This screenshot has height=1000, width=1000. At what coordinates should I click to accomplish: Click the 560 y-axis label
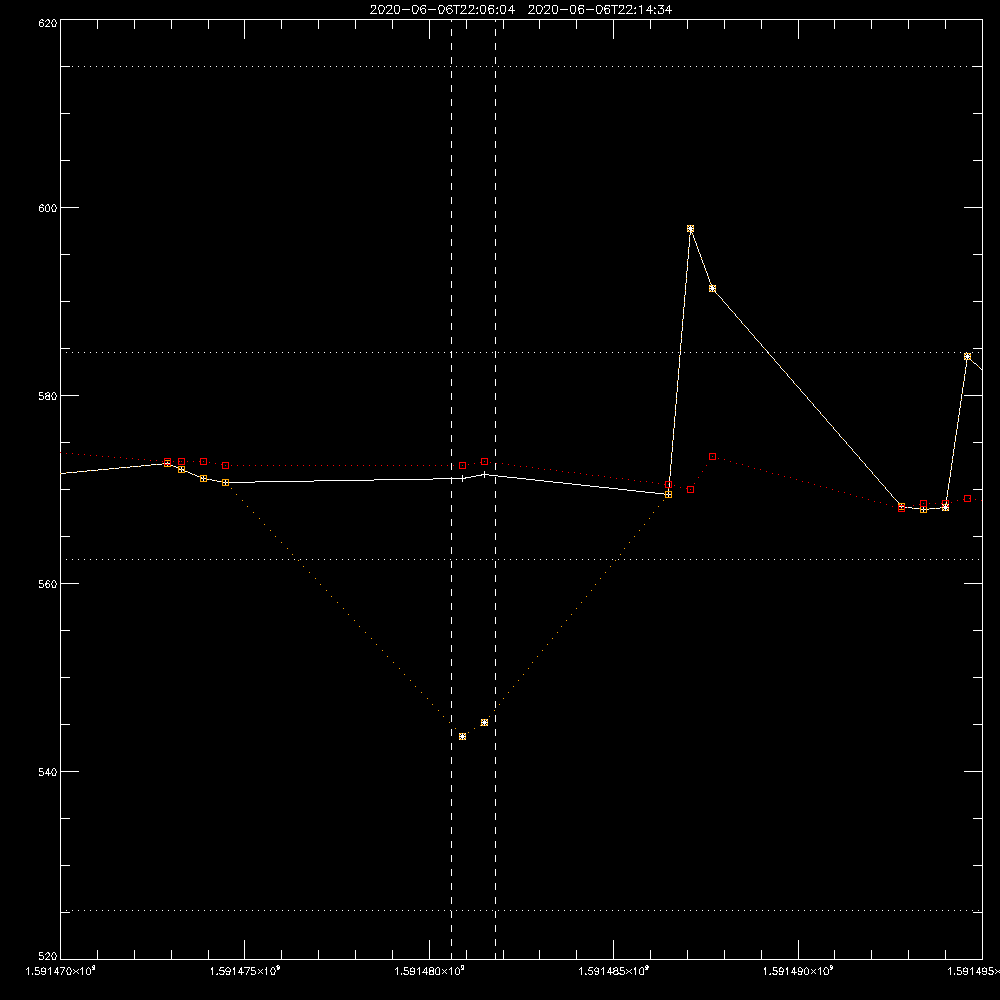click(x=48, y=584)
